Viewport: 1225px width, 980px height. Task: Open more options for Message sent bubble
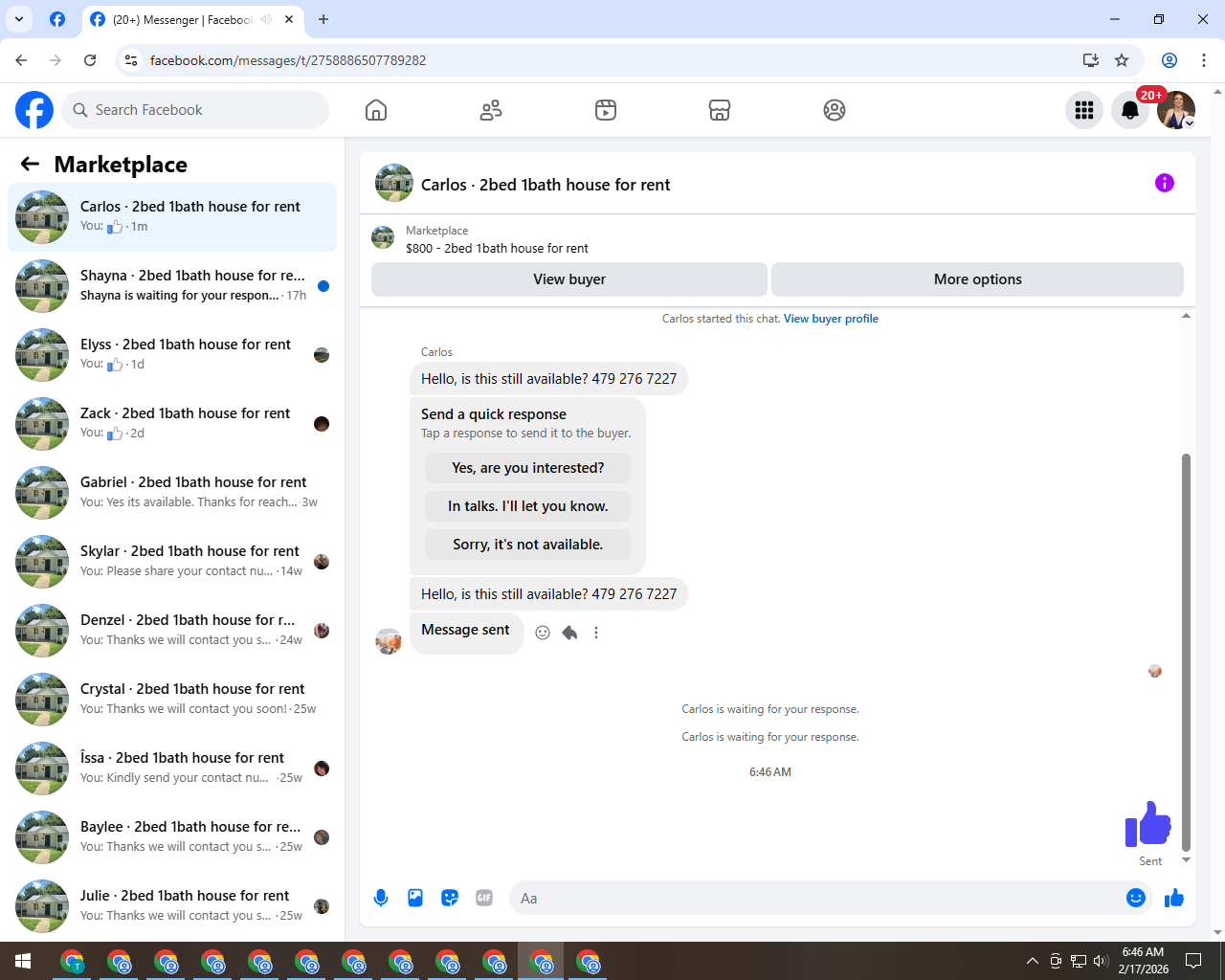coord(596,633)
